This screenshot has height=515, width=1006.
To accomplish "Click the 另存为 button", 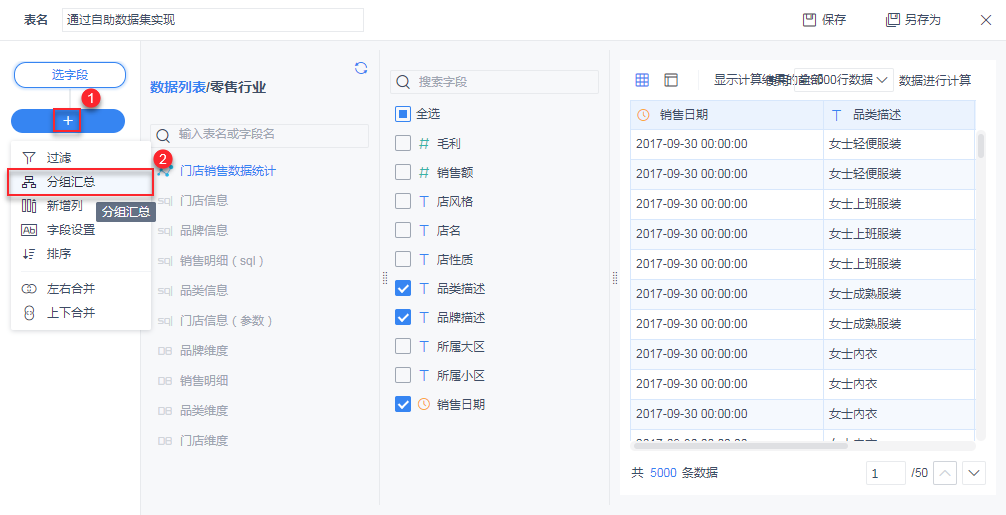I will click(x=913, y=20).
